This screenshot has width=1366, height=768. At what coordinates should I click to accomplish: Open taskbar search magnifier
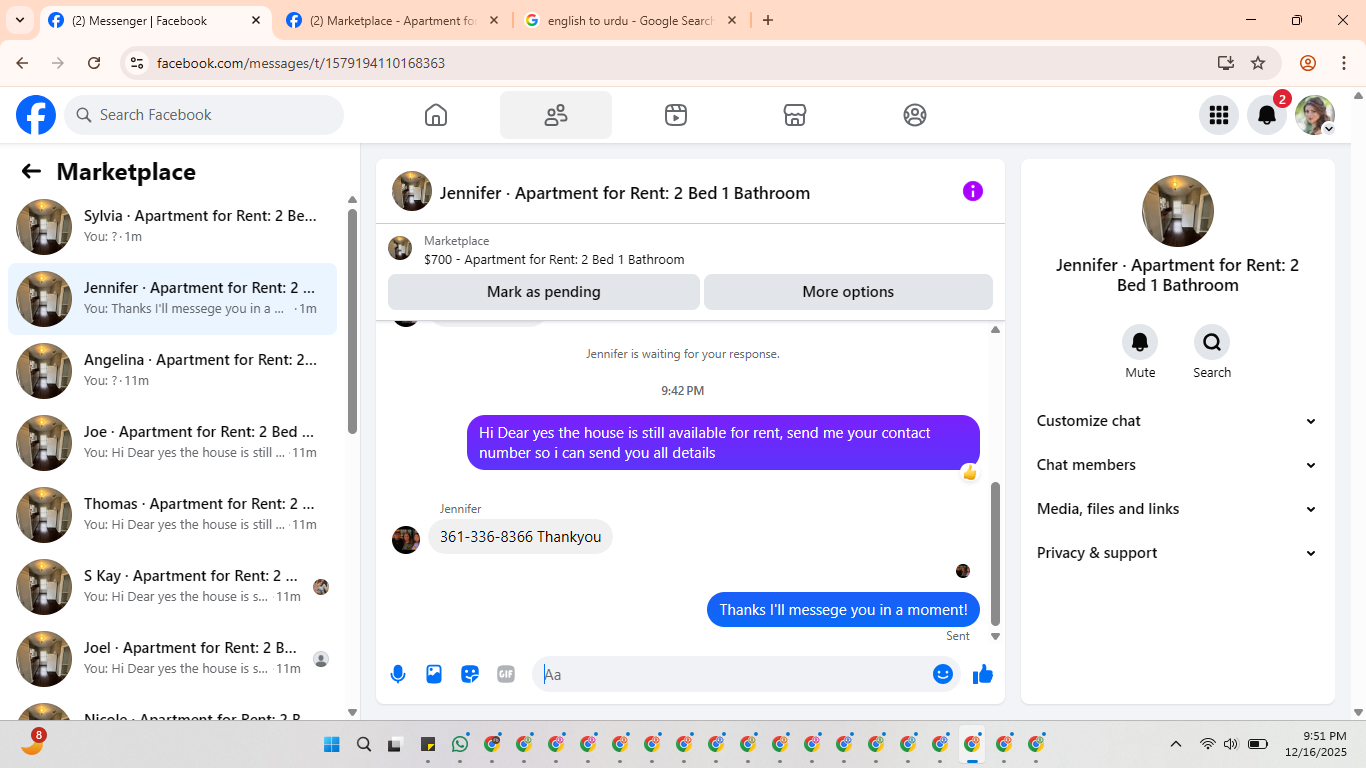click(364, 744)
